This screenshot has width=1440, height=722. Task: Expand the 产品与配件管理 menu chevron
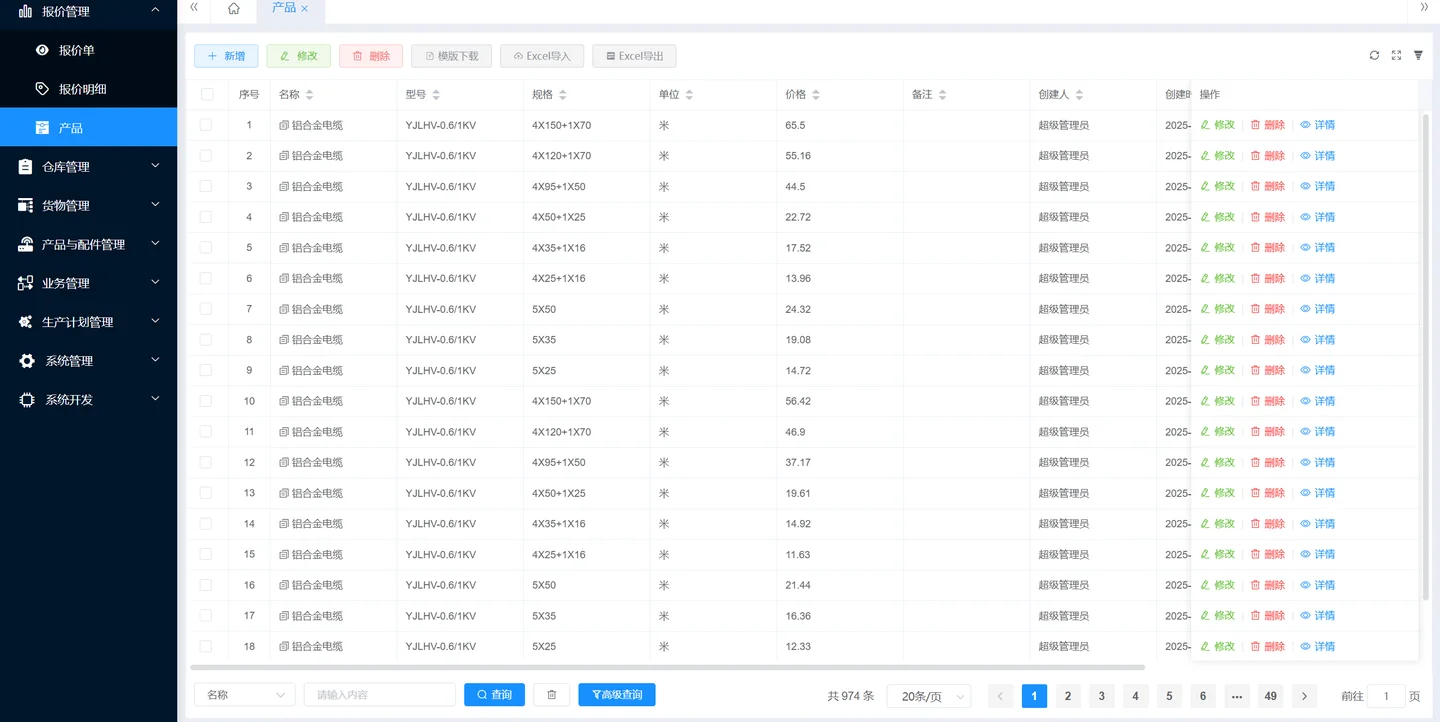point(155,244)
